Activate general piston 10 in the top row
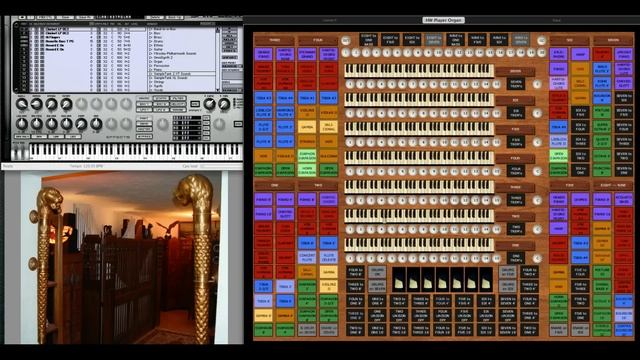The height and width of the screenshot is (360, 640). click(438, 53)
